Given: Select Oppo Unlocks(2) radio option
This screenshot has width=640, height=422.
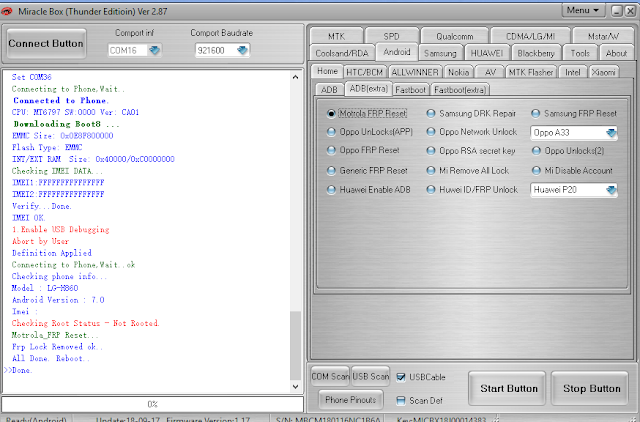Looking at the screenshot, I should tap(536, 151).
